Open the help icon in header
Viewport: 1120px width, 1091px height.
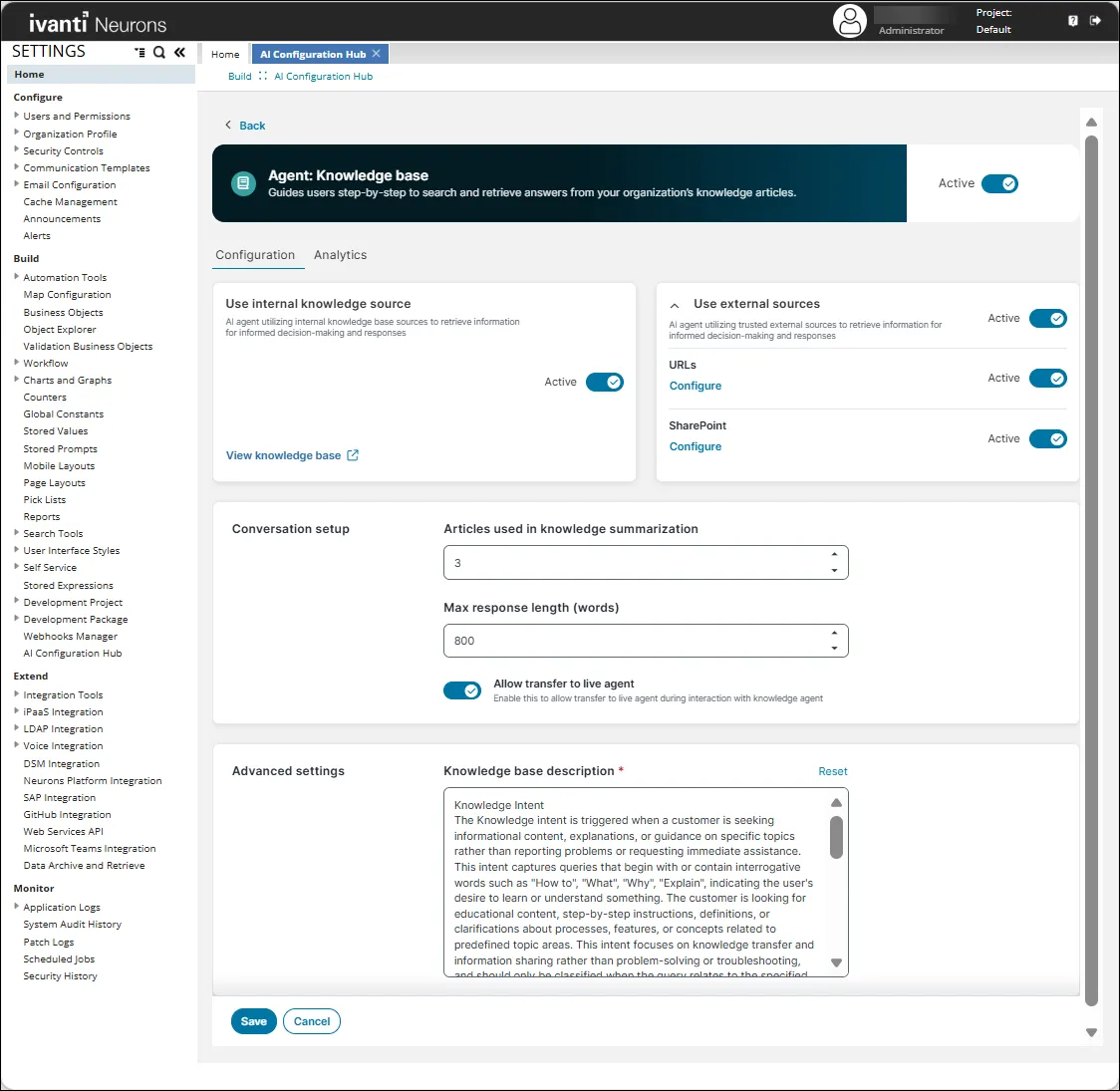click(x=1072, y=21)
